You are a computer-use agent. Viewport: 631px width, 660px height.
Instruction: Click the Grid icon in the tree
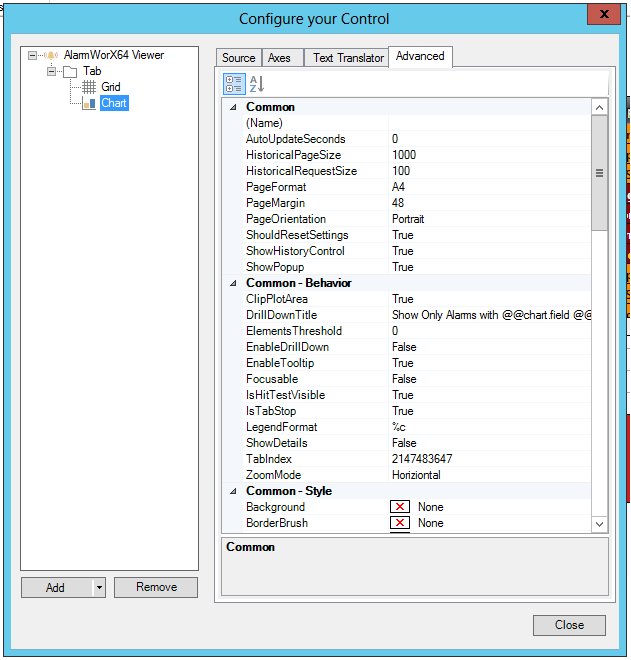point(89,87)
